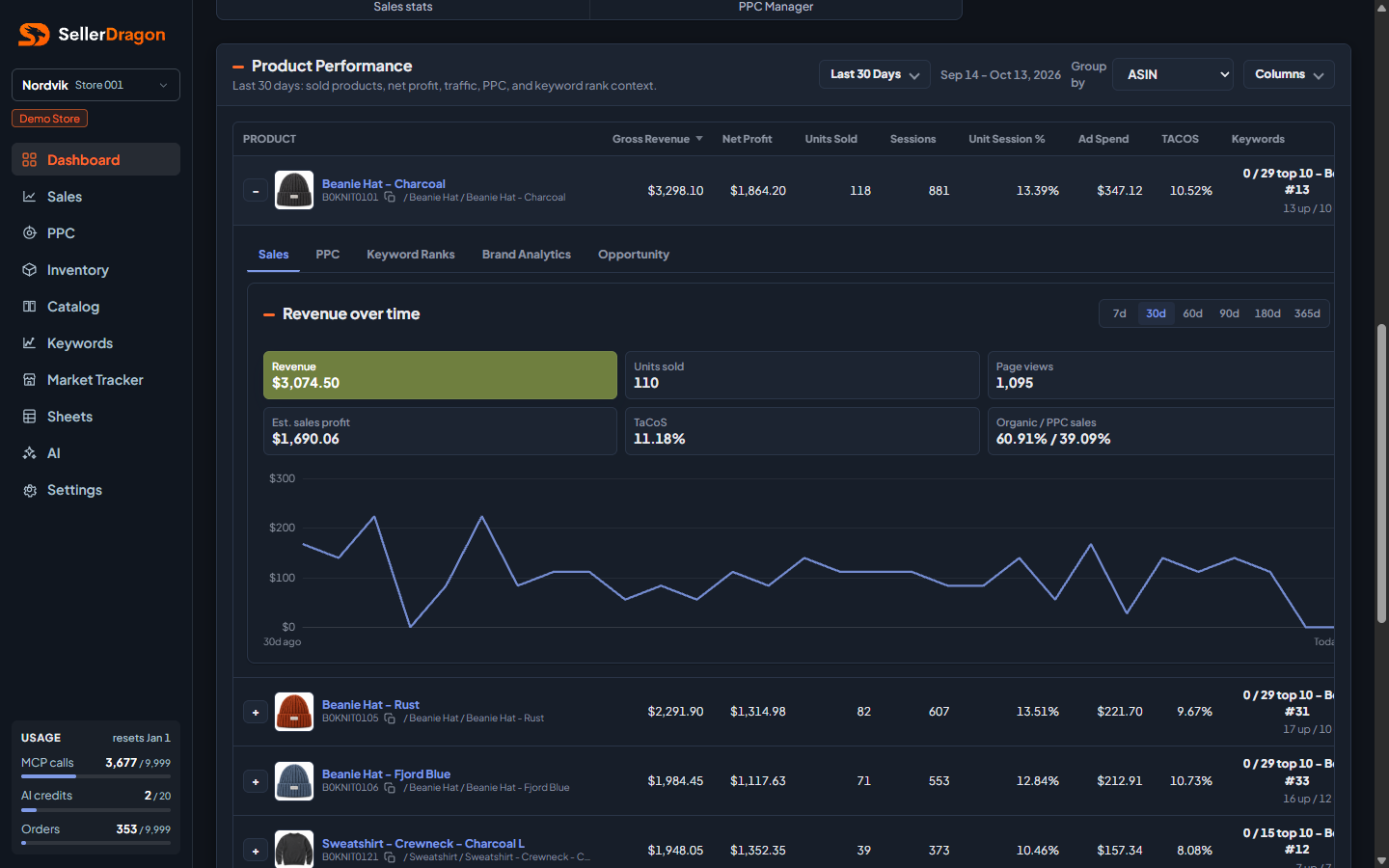Click the SellerDragon logo icon
Viewport: 1389px width, 868px height.
tap(34, 35)
